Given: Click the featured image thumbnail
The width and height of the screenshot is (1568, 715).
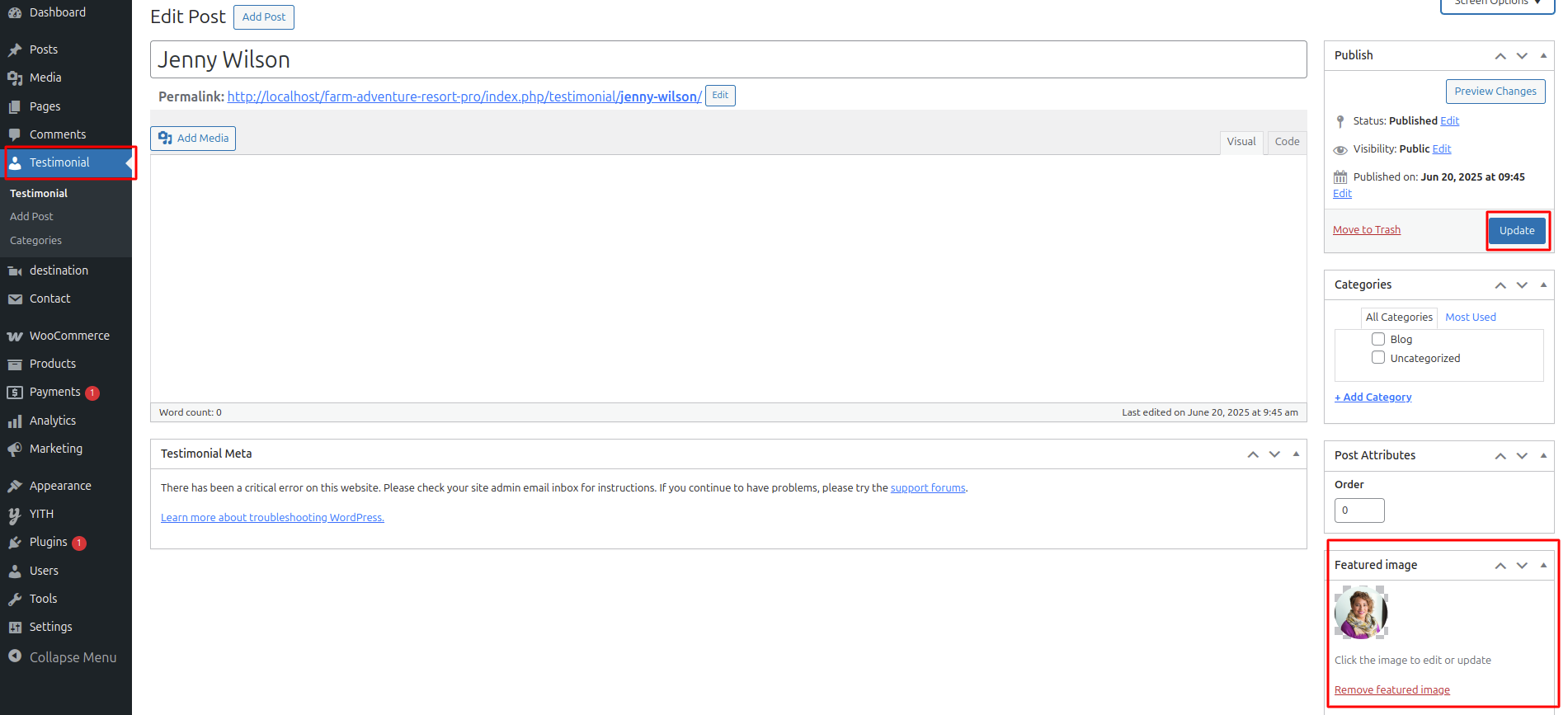Looking at the screenshot, I should (1361, 613).
